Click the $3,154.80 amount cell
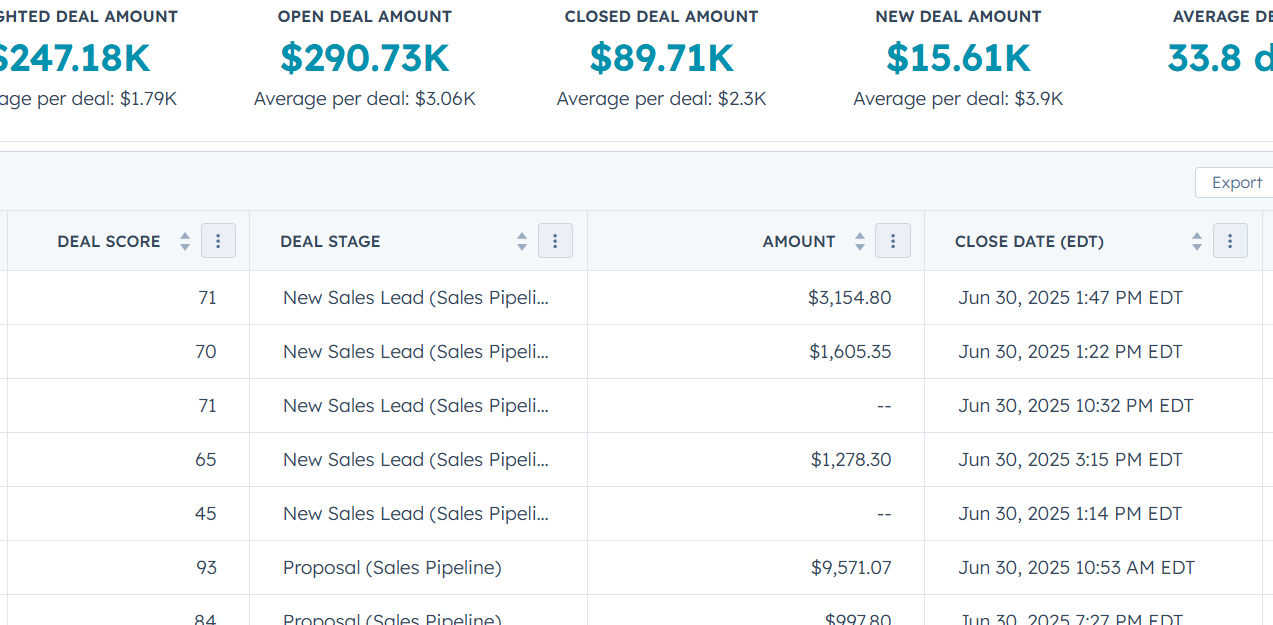This screenshot has width=1273, height=625. coord(849,297)
